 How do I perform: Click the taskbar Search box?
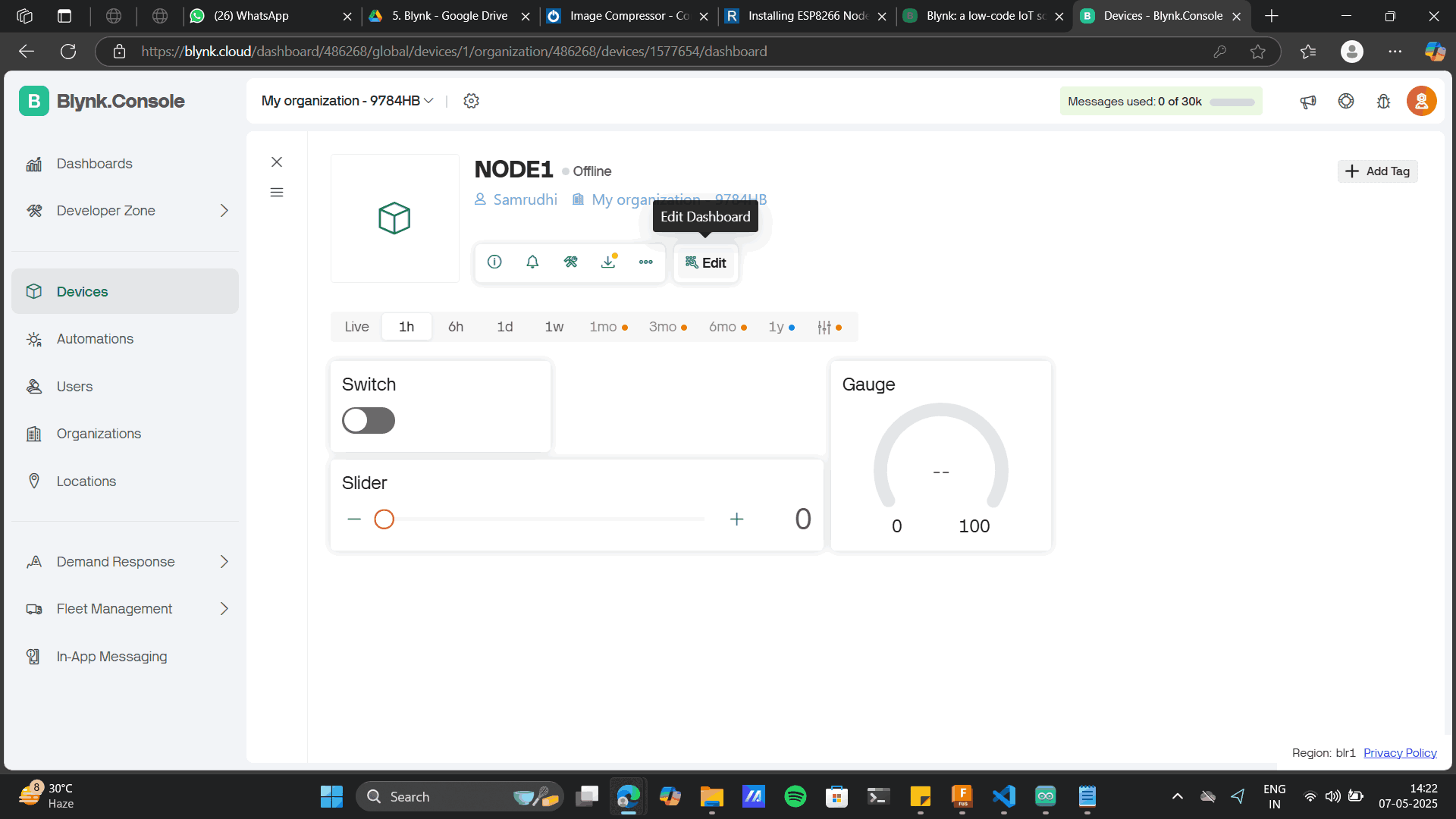pos(460,796)
